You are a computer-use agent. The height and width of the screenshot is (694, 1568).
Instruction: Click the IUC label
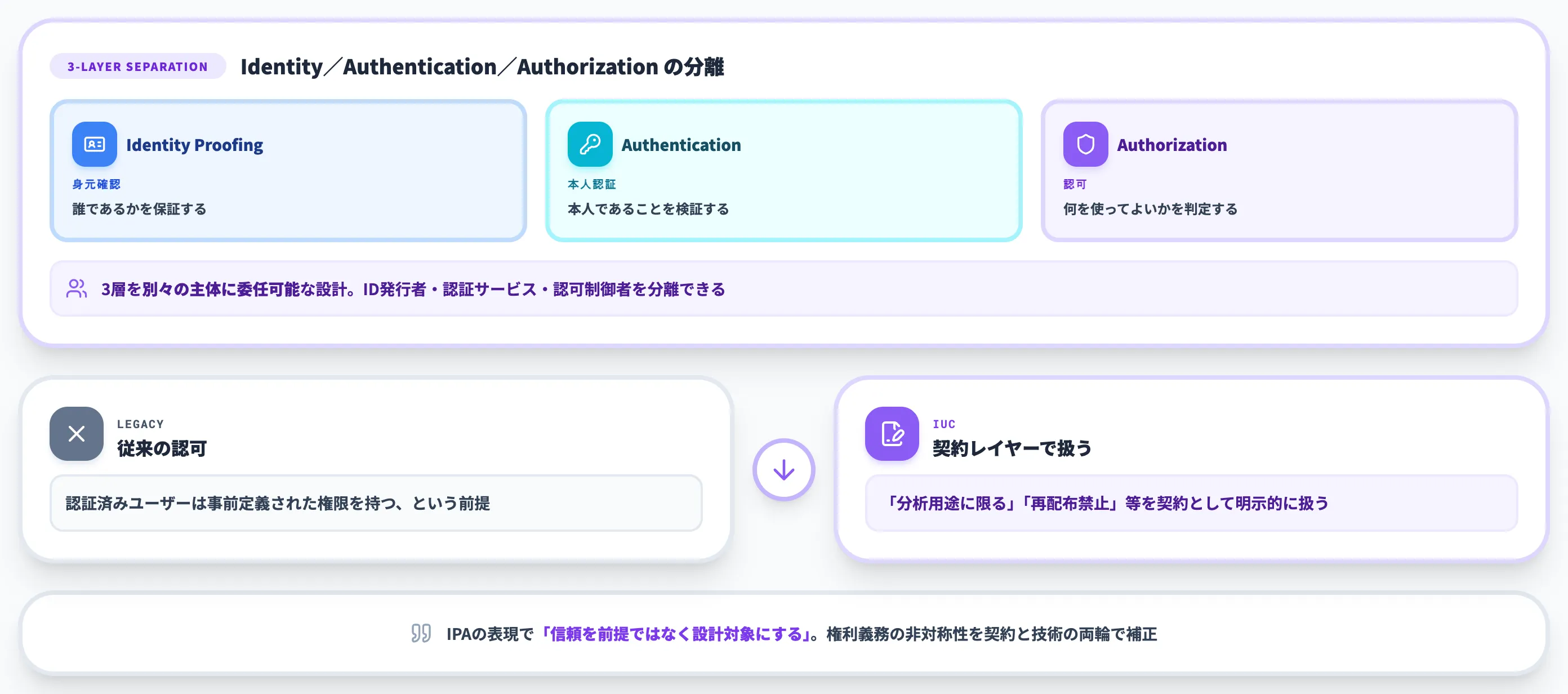click(944, 424)
